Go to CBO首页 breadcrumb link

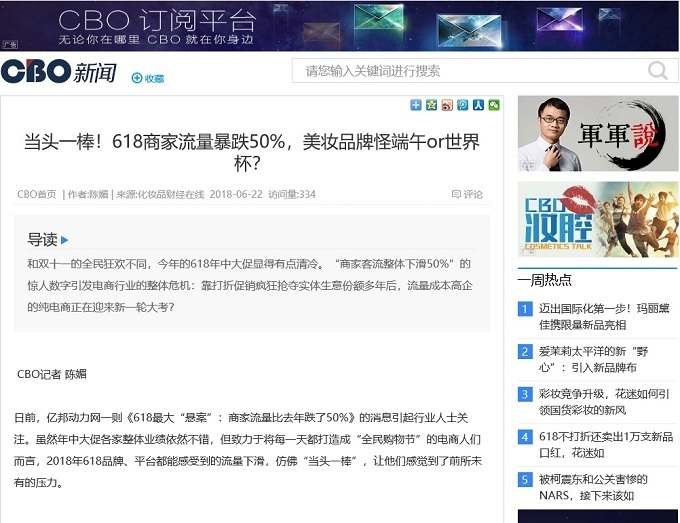[x=37, y=194]
